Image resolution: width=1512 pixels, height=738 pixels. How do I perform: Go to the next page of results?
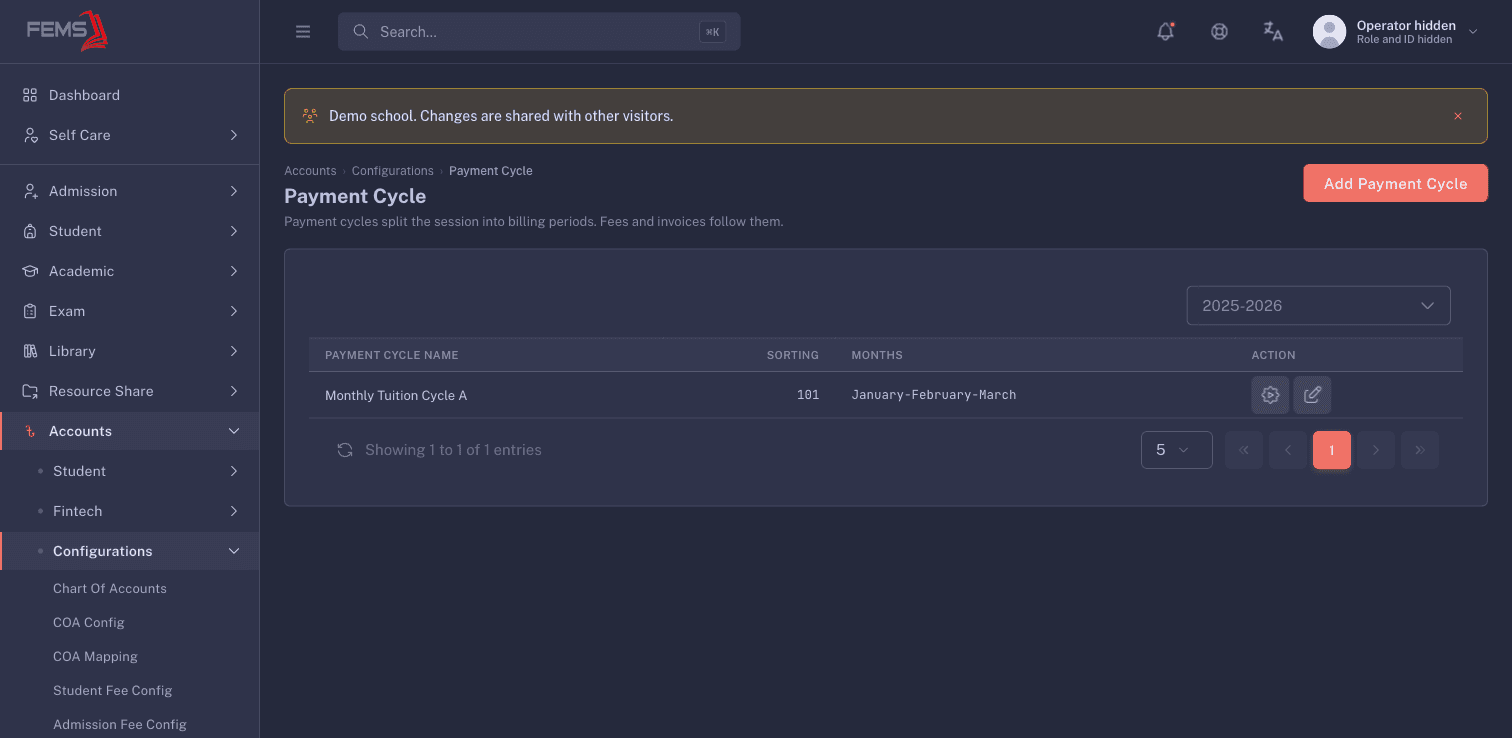(1376, 450)
